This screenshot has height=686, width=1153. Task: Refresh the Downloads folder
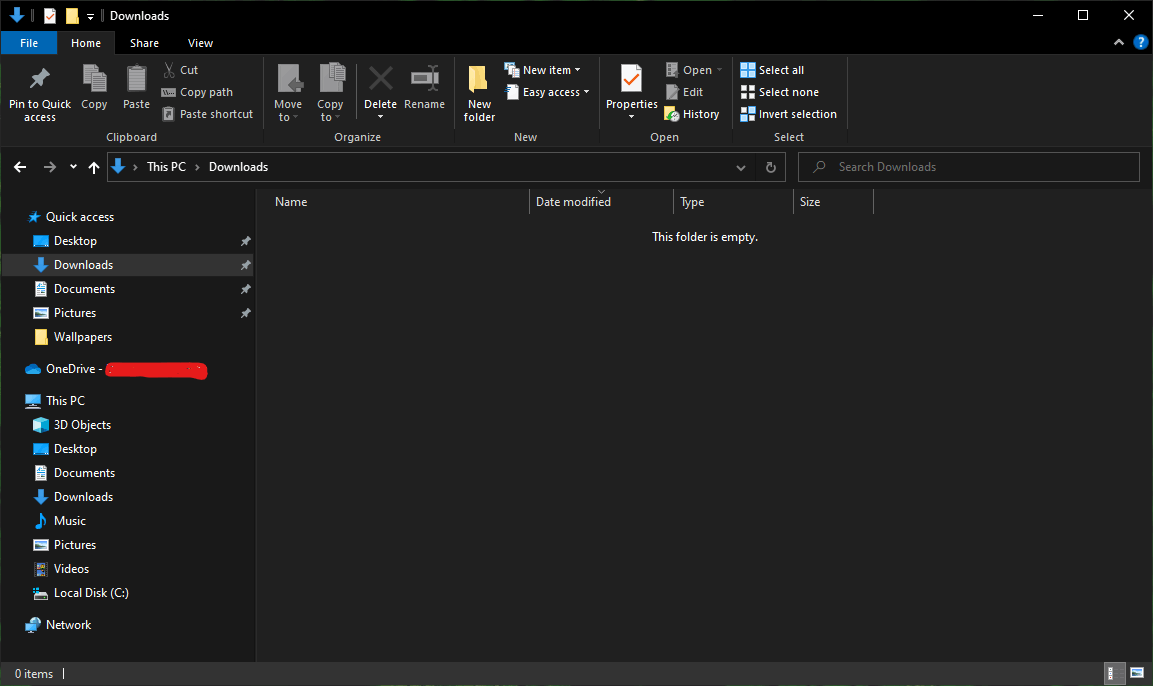point(771,168)
